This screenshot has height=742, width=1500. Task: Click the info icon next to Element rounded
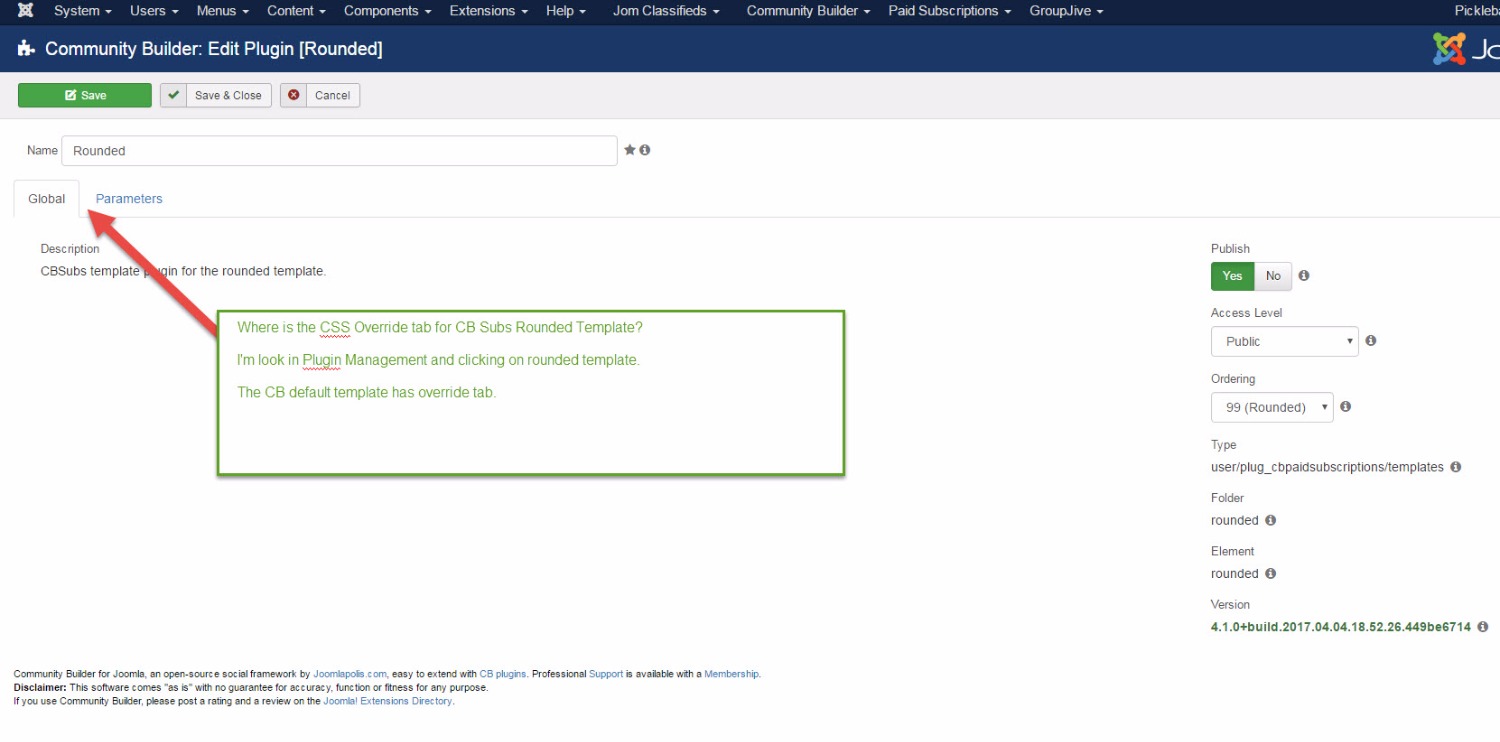[1271, 574]
